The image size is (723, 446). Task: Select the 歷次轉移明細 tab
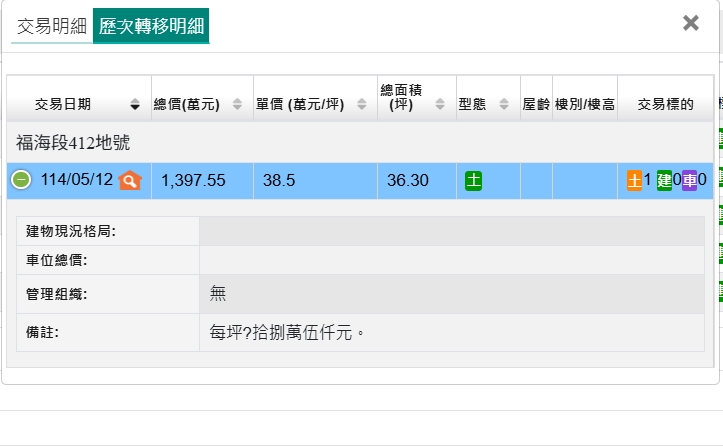click(x=151, y=27)
